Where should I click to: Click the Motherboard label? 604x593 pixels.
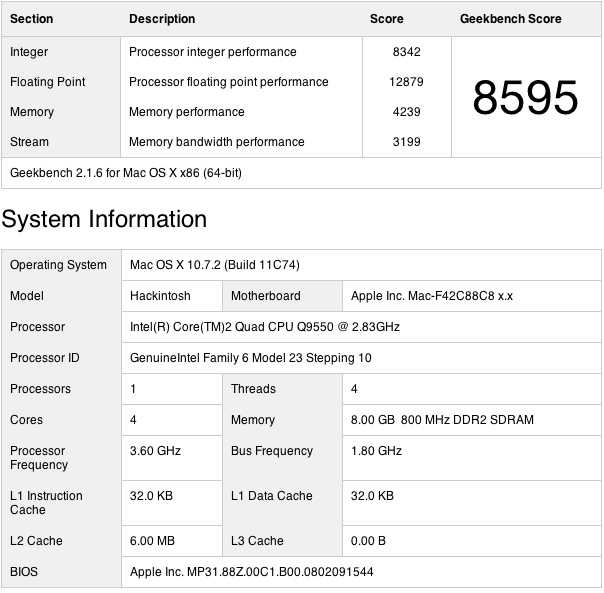(x=265, y=296)
